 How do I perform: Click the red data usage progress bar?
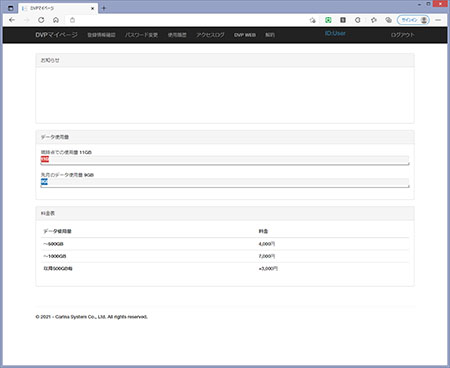click(x=45, y=159)
